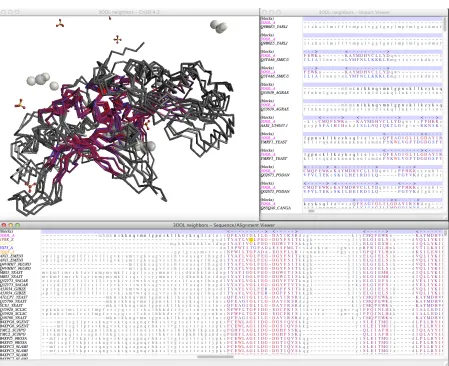Pick the sulfate ion at top of structure window

(x=60, y=23)
